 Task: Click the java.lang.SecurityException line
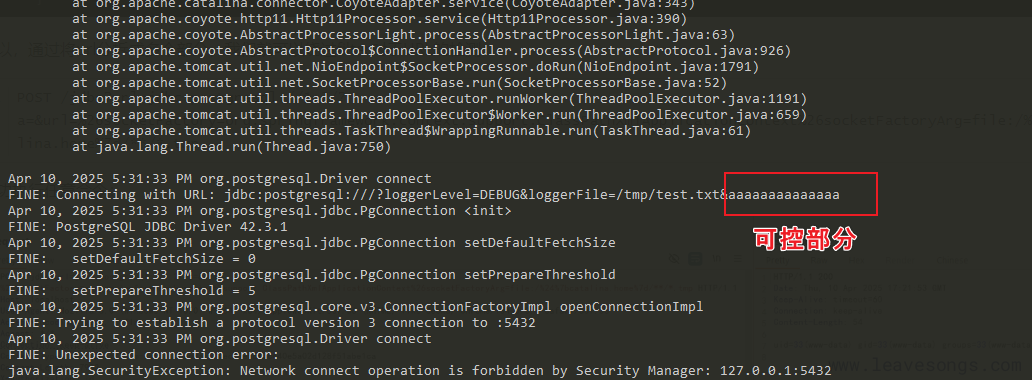(x=419, y=371)
